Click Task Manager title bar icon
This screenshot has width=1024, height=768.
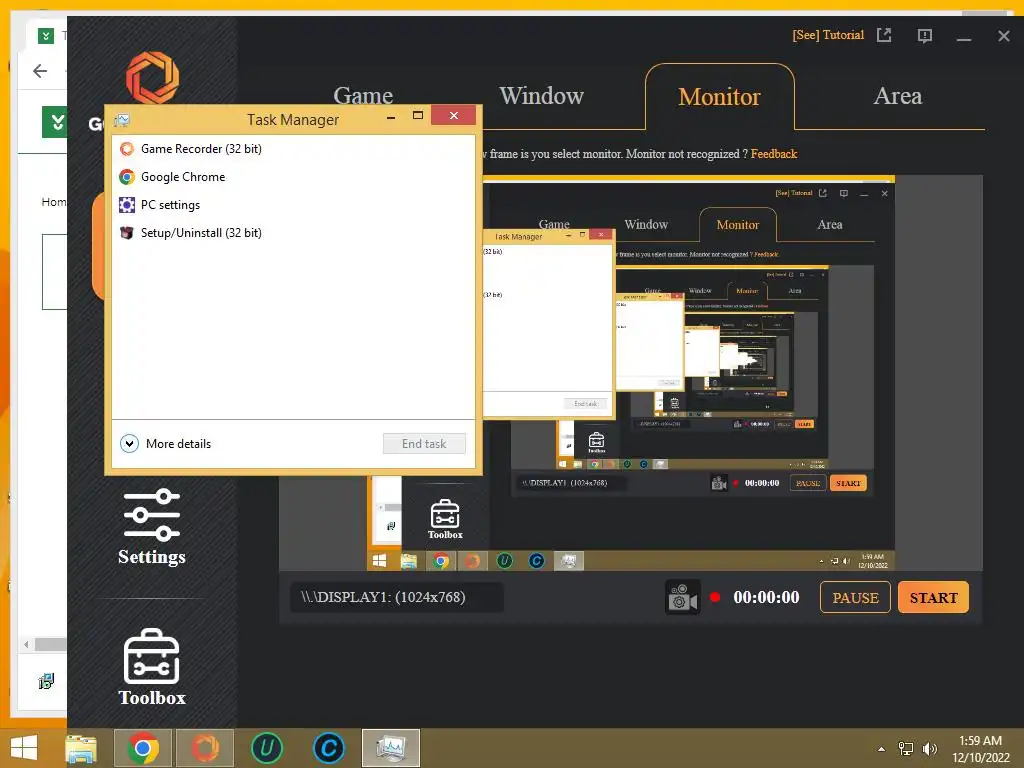click(x=122, y=120)
